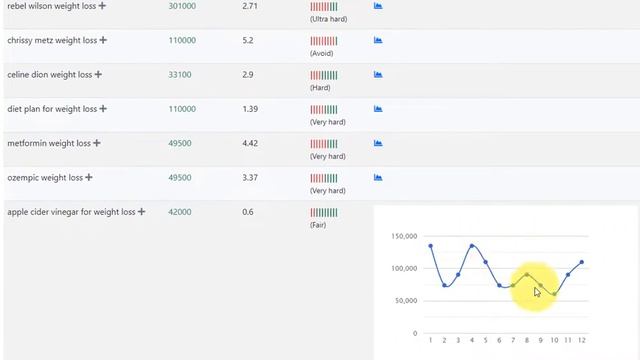Click search volume 42000
Screen dimensions: 640x360
180,212
